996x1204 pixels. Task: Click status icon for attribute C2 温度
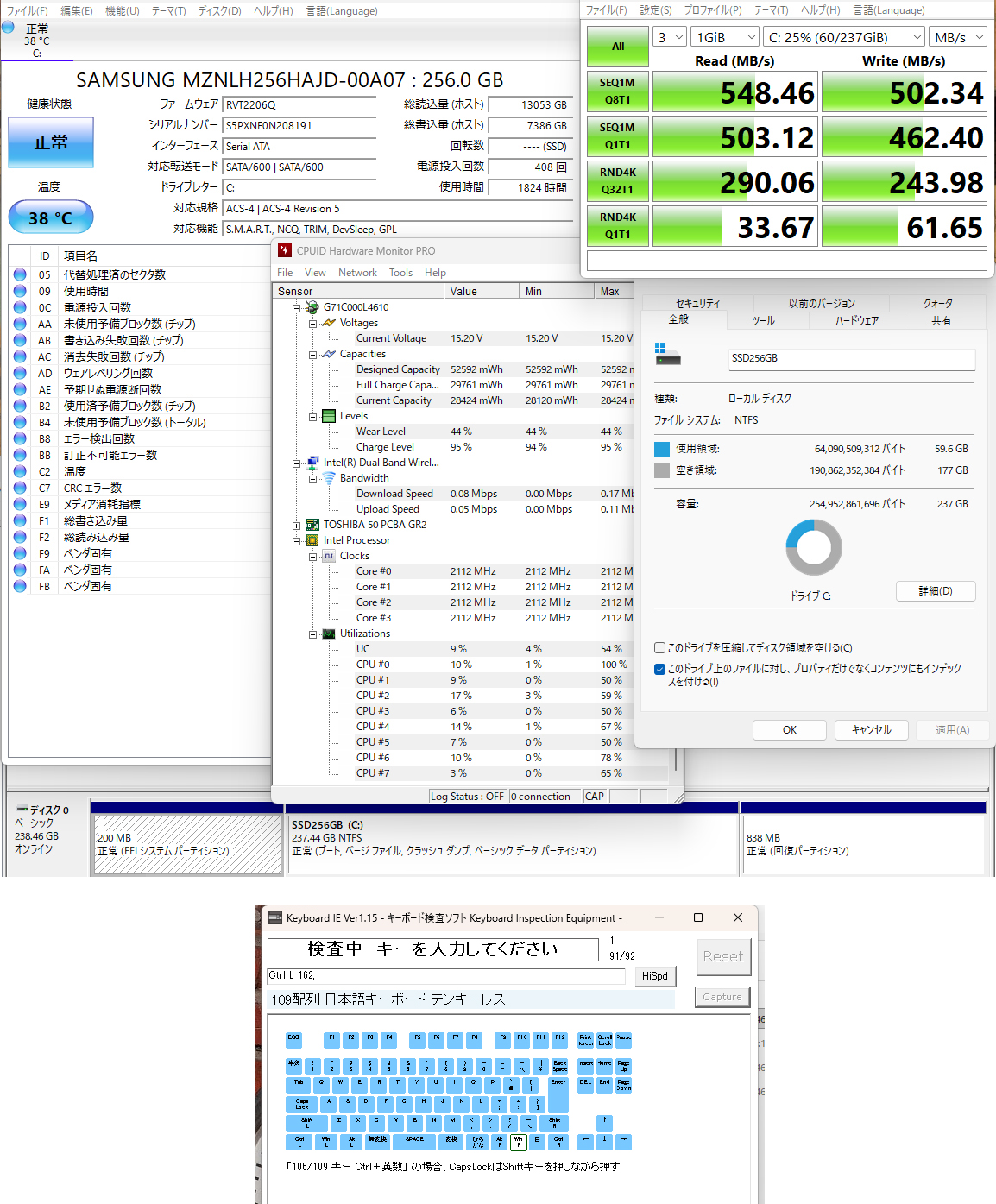pyautogui.click(x=20, y=471)
